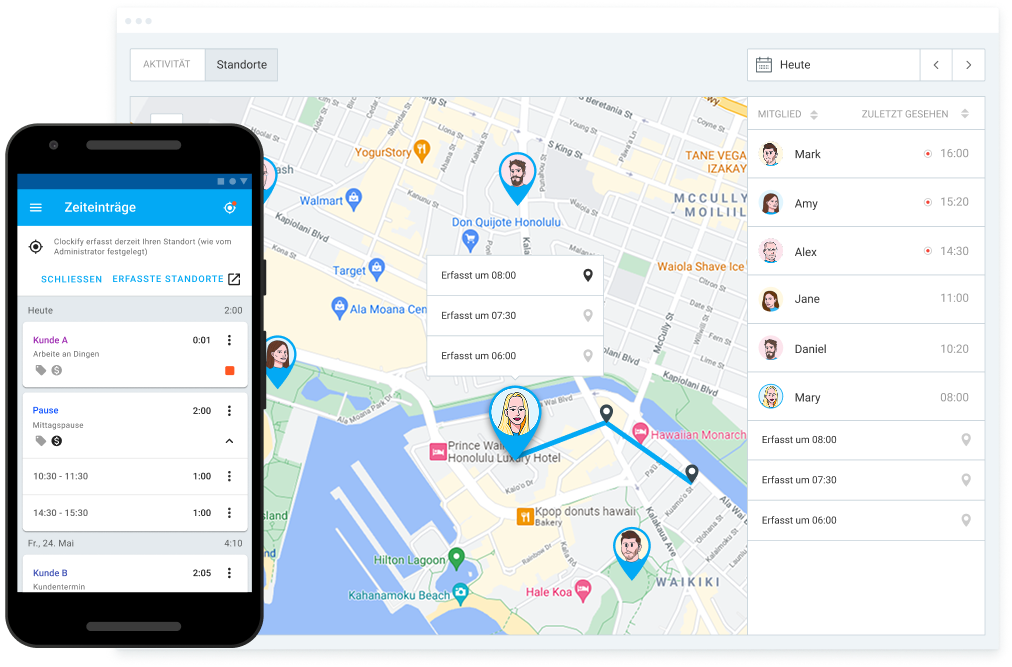Viewport: 1012px width, 667px height.
Task: Select the Standorte tab
Action: [241, 65]
